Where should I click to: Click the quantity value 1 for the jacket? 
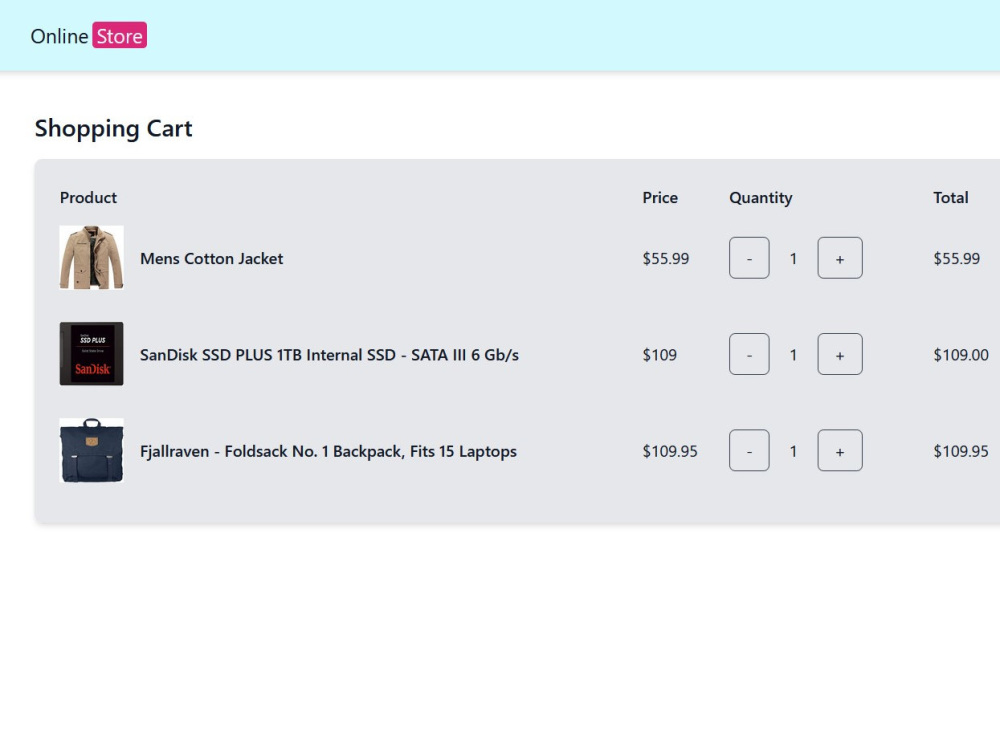coord(793,258)
